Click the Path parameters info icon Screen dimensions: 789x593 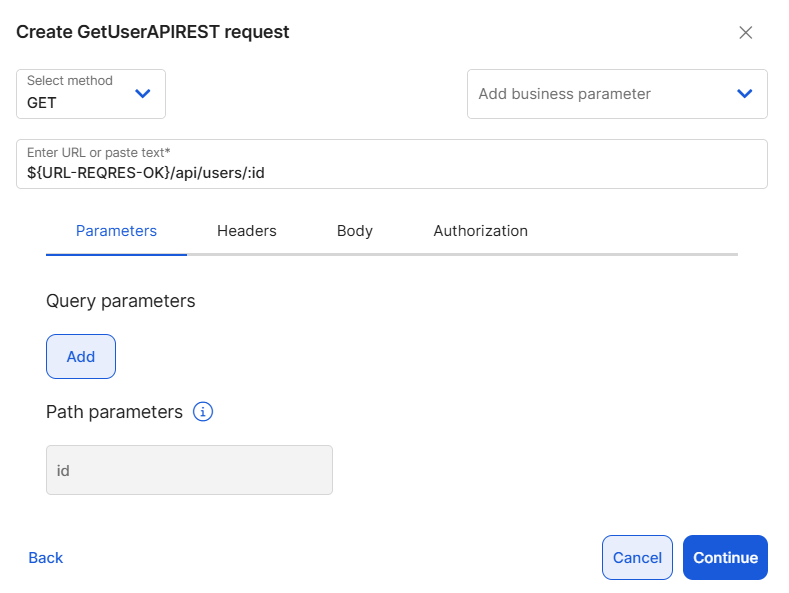(x=203, y=412)
